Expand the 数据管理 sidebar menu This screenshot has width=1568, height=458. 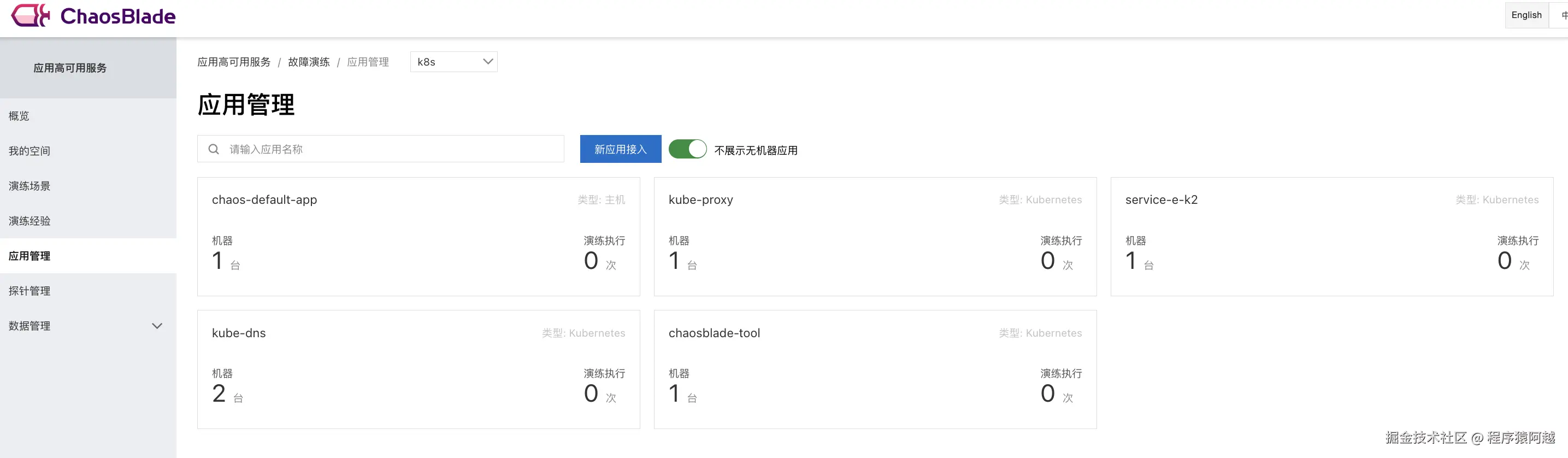coord(156,326)
